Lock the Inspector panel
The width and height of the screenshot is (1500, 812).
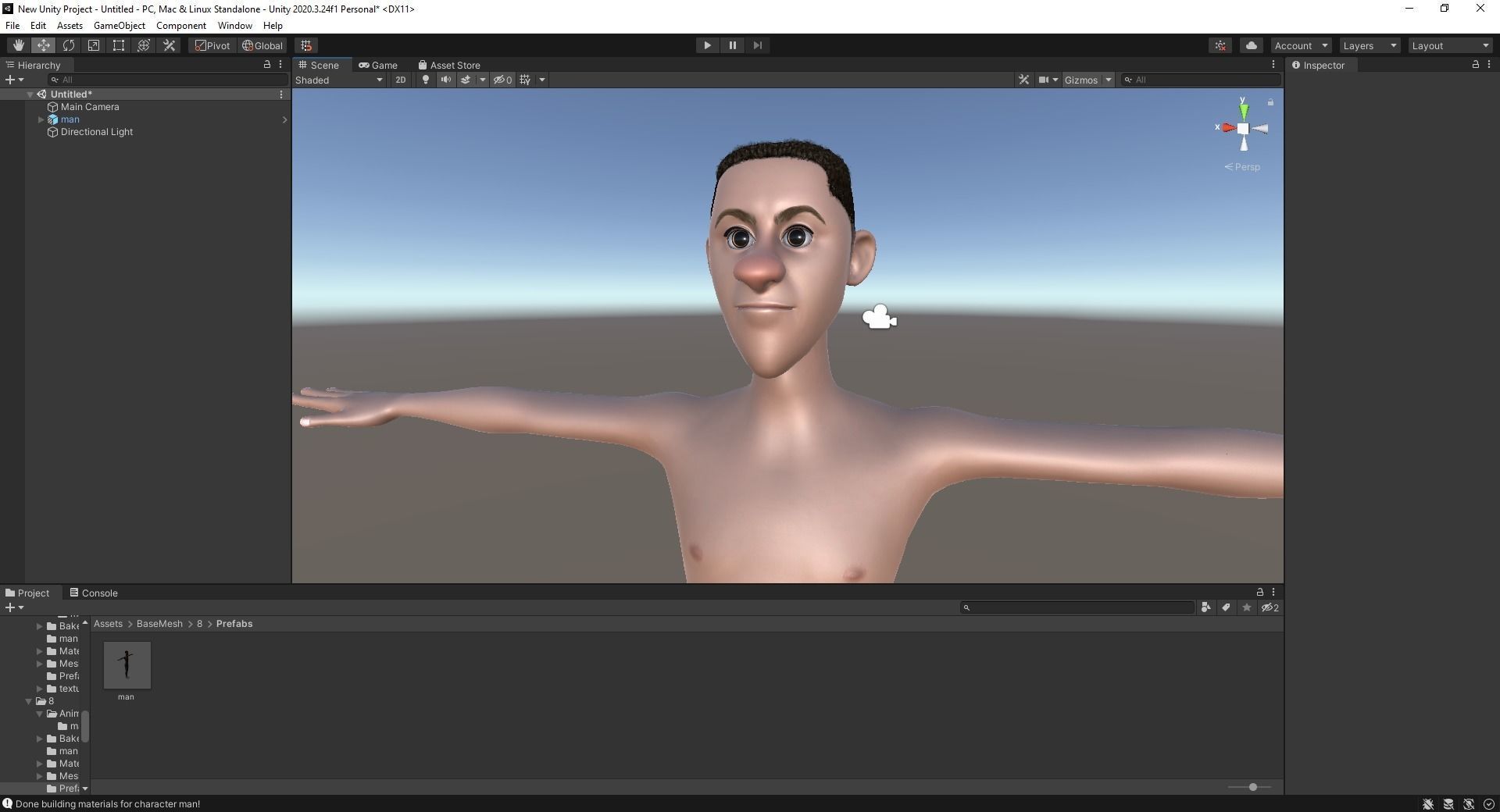click(x=1475, y=65)
